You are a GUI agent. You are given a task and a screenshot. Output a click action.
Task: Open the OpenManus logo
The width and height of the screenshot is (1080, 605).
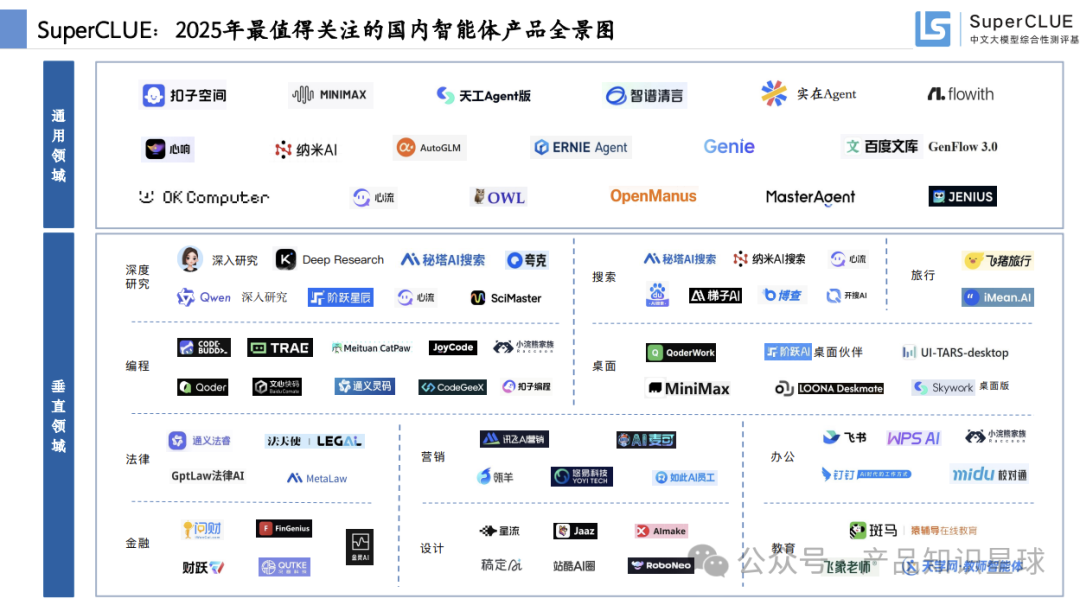click(653, 196)
